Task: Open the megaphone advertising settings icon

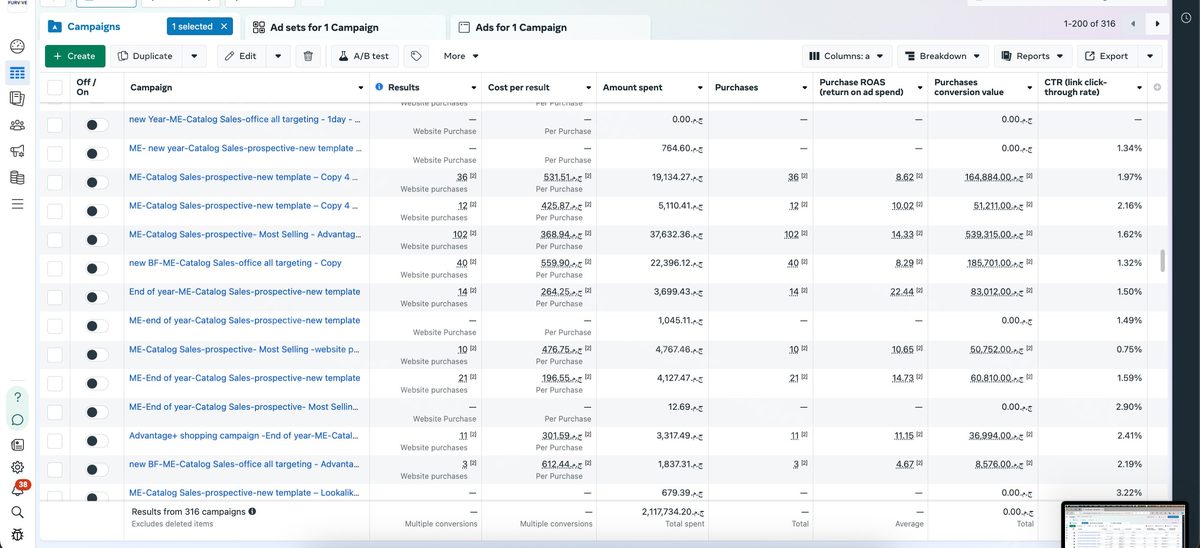Action: (x=17, y=151)
